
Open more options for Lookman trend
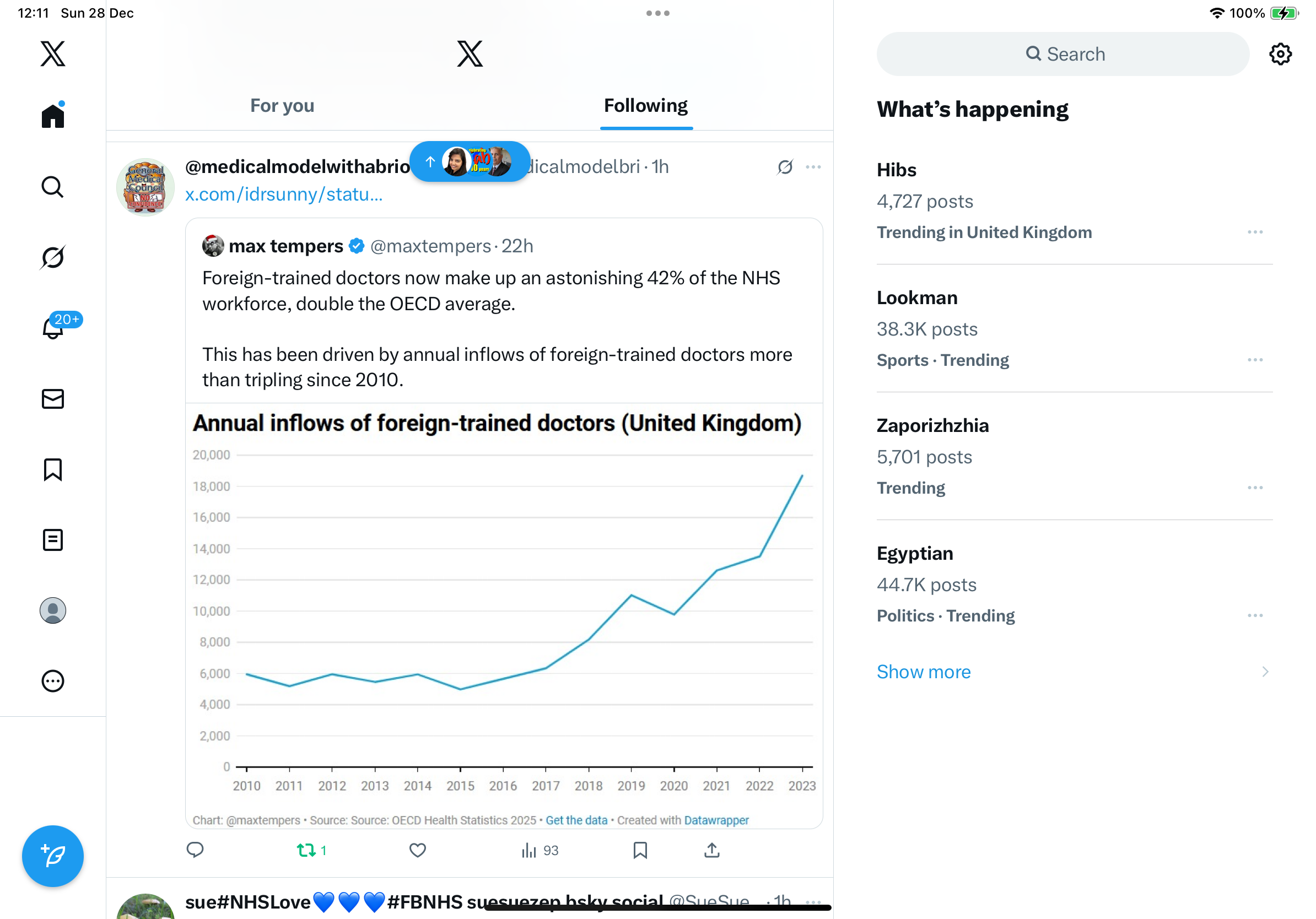[1255, 360]
